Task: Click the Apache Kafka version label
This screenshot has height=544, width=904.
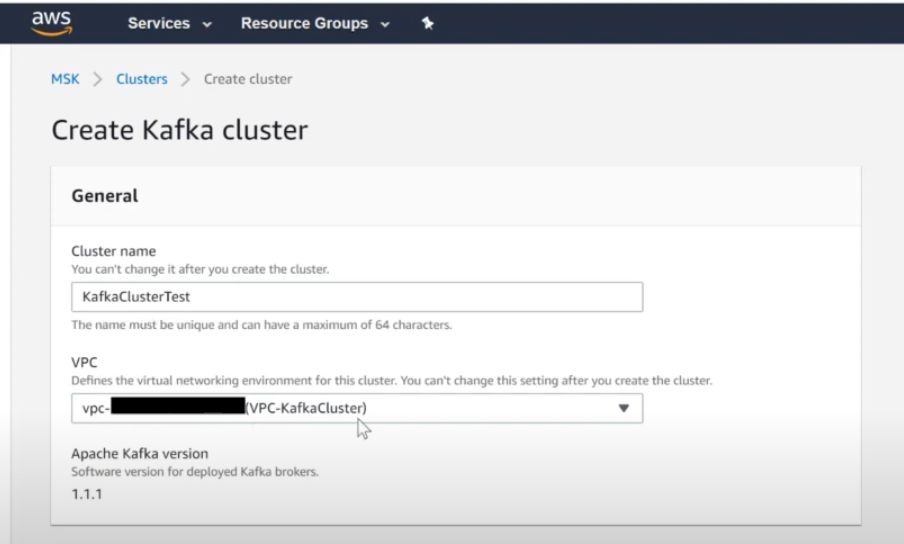Action: tap(140, 454)
